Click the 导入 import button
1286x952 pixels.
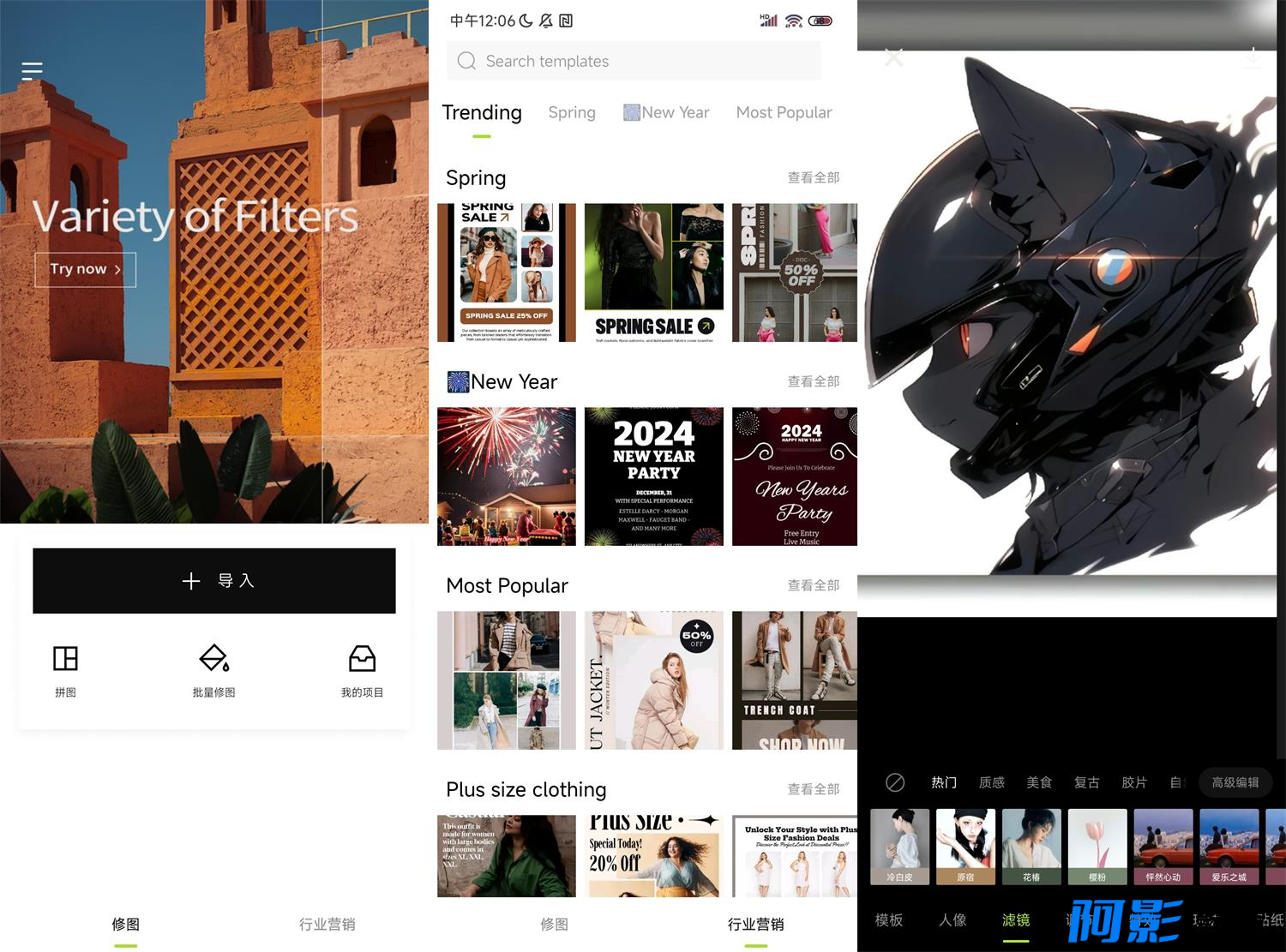pyautogui.click(x=214, y=581)
